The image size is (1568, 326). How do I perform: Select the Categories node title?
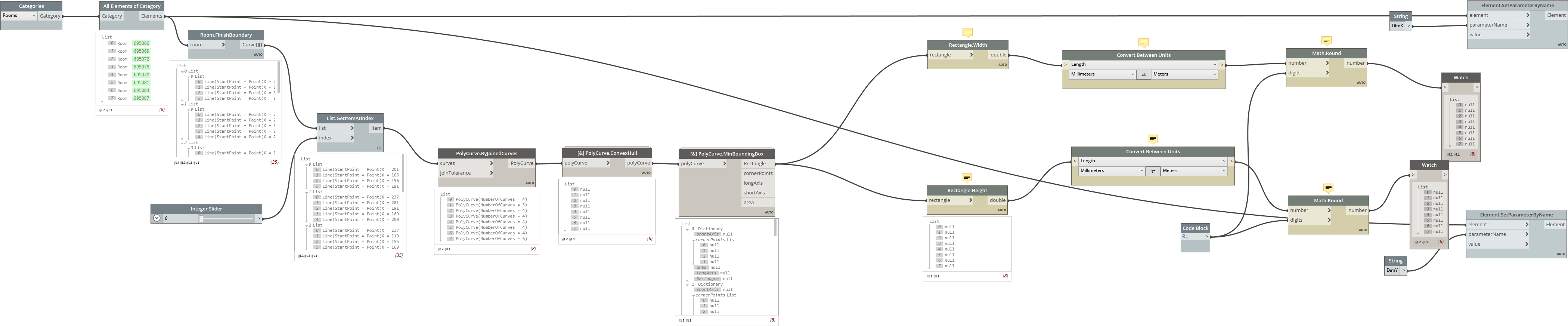coord(31,6)
